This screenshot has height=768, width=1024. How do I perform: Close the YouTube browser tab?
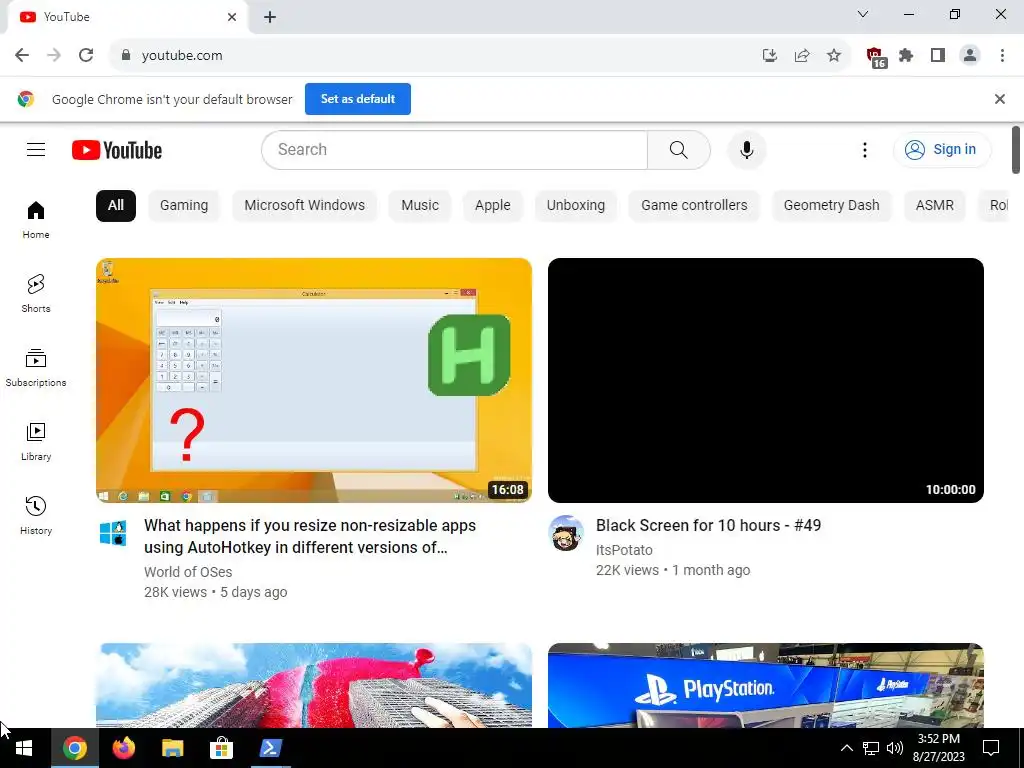coord(232,17)
